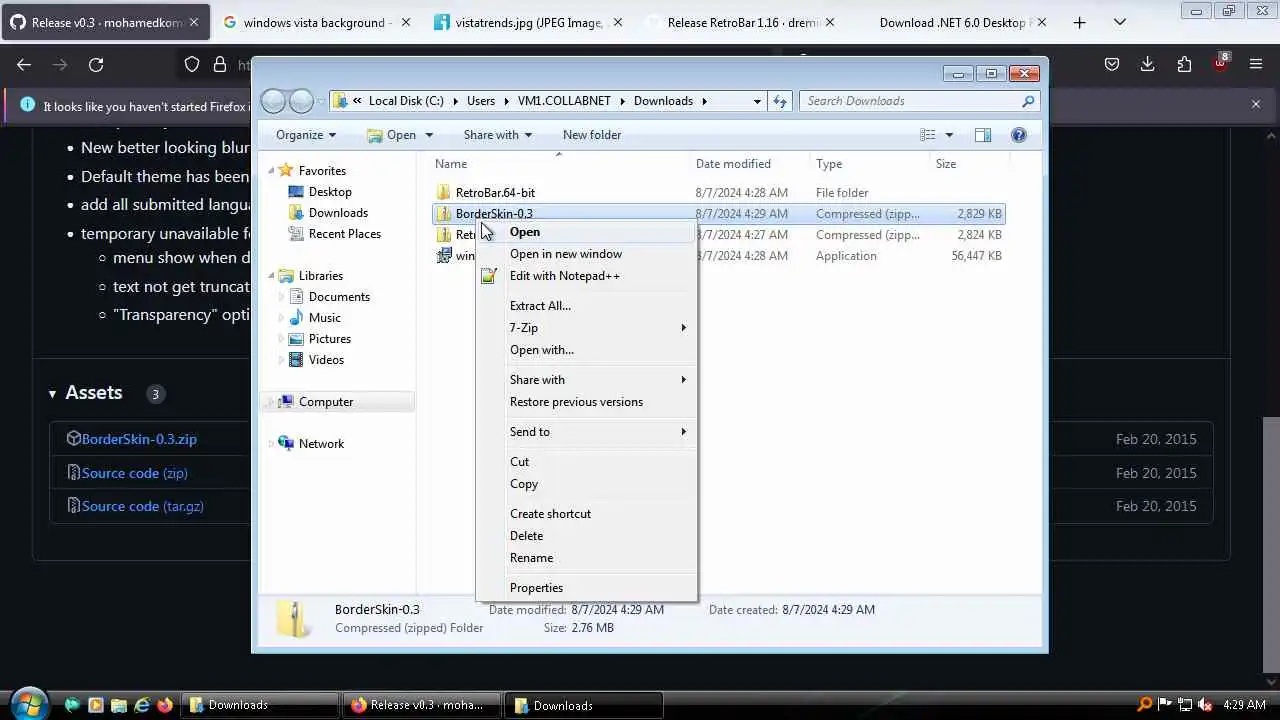1280x720 pixels.
Task: Close the vistatrends.jpg tab
Action: (x=616, y=22)
